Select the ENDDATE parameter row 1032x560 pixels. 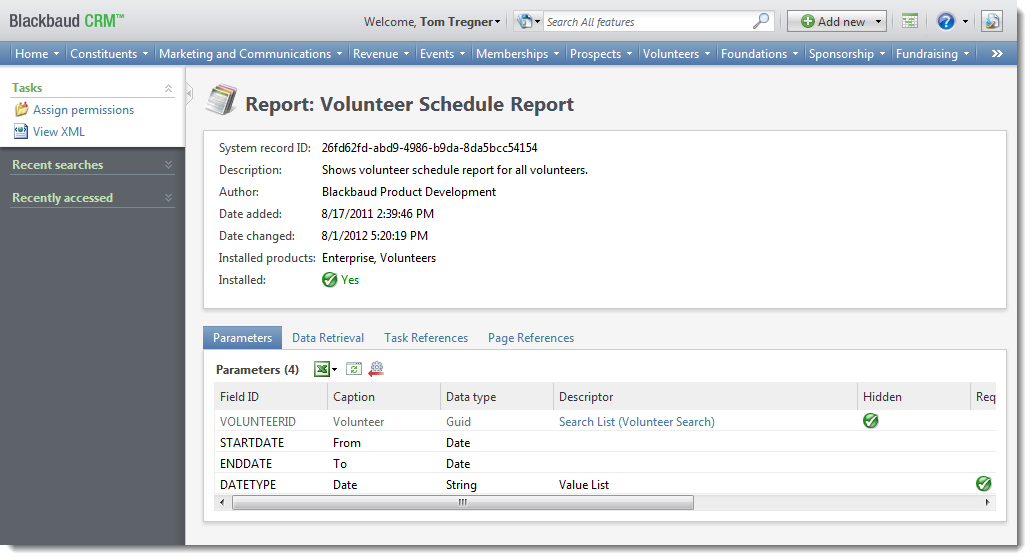(x=606, y=463)
